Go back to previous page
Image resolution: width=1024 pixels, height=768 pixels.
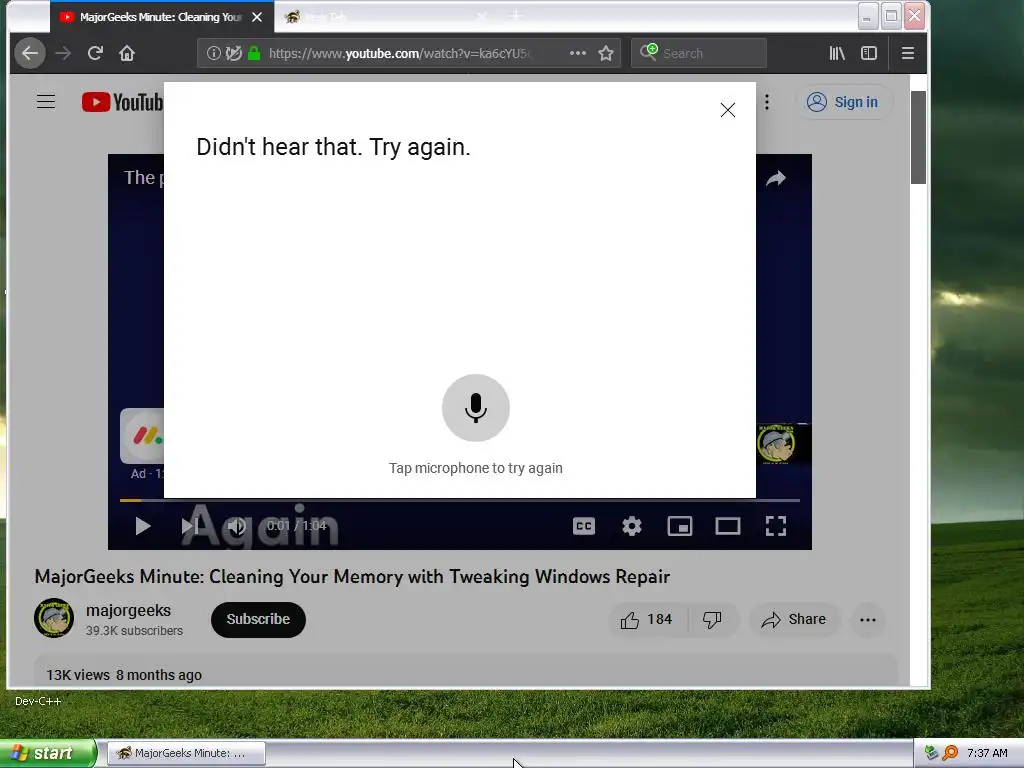click(30, 54)
